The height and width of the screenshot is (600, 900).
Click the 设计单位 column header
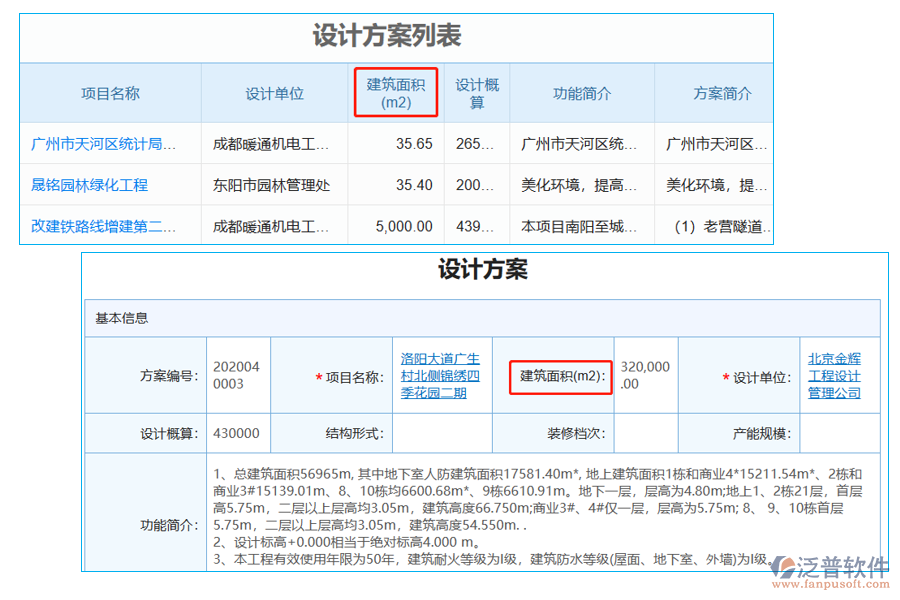[x=276, y=92]
